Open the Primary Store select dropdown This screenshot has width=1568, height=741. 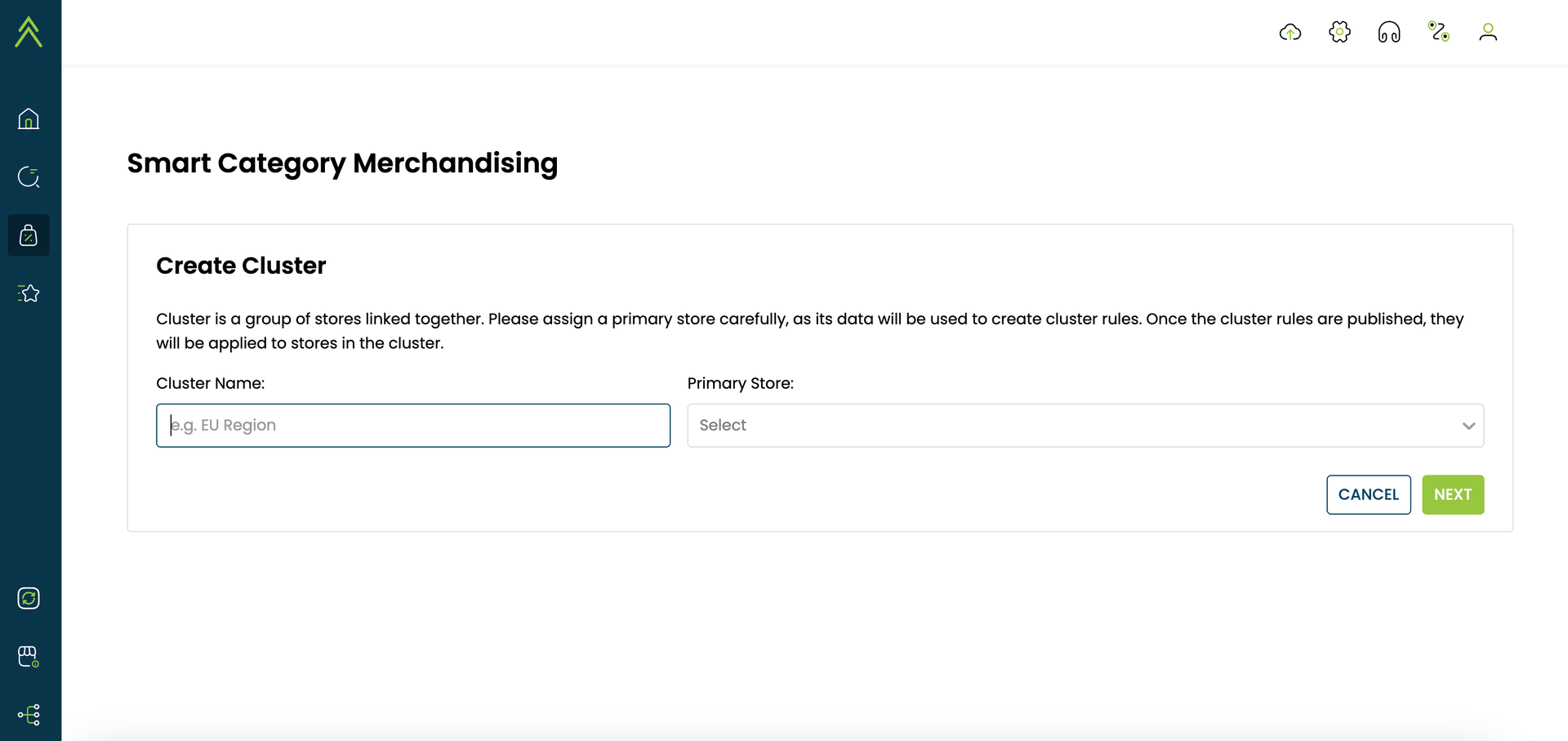[x=1085, y=426]
